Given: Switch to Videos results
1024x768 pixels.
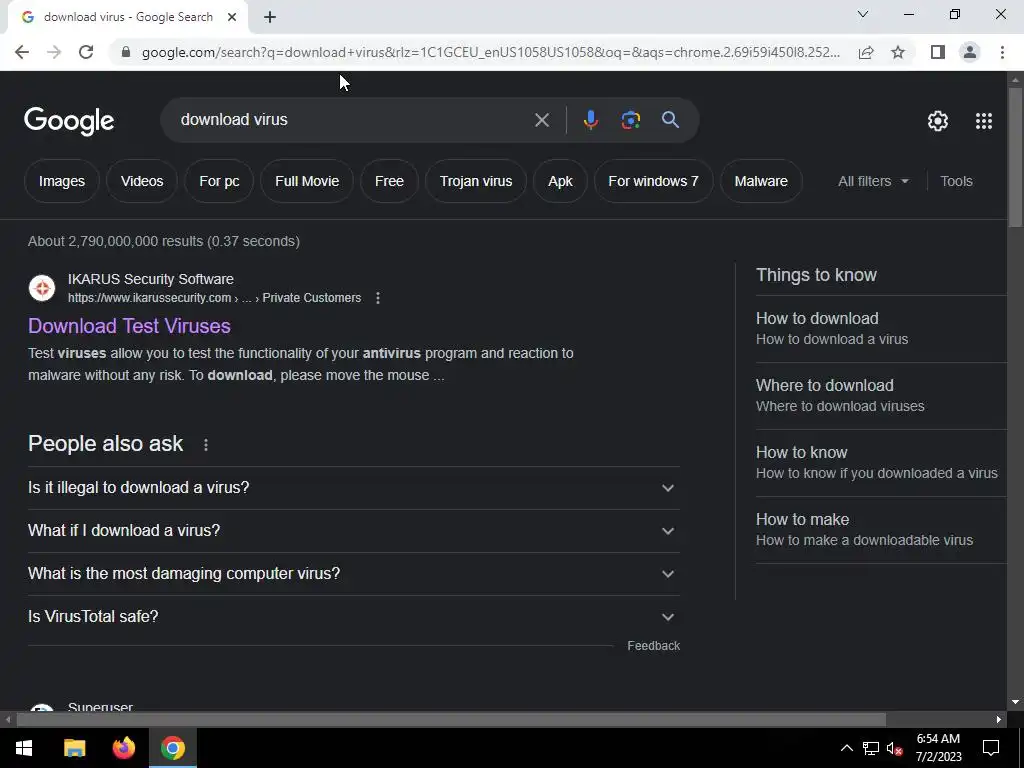Looking at the screenshot, I should tap(142, 182).
